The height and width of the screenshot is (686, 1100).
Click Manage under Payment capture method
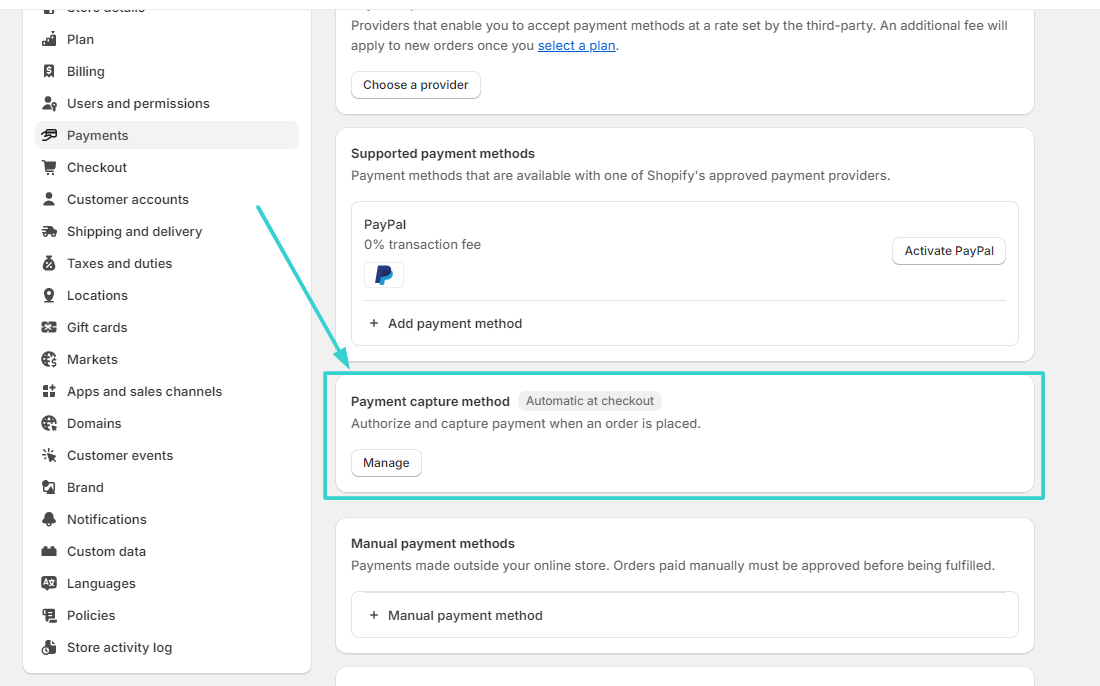(386, 463)
